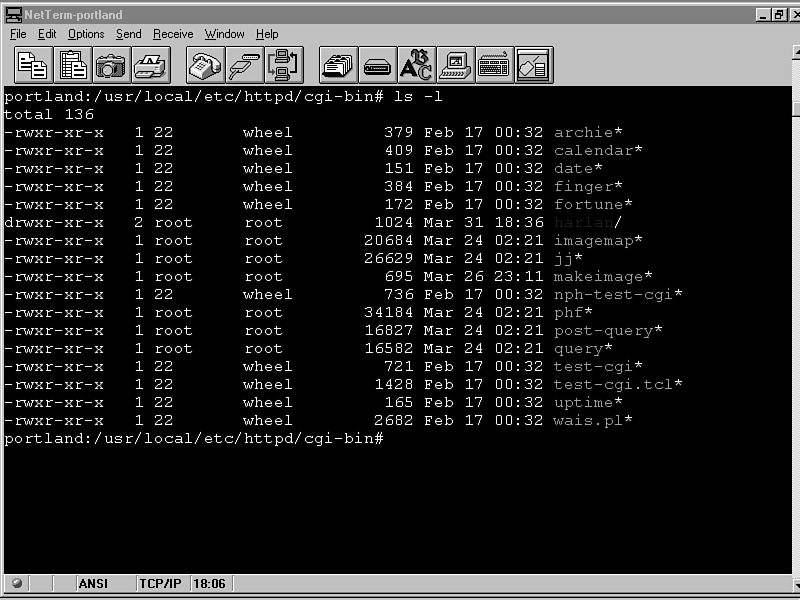The height and width of the screenshot is (600, 800).
Task: Click the modem settings icon
Action: 377,65
